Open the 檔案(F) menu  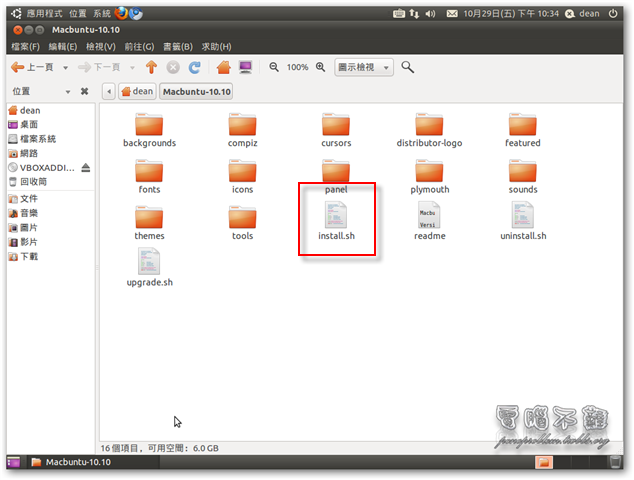[25, 46]
